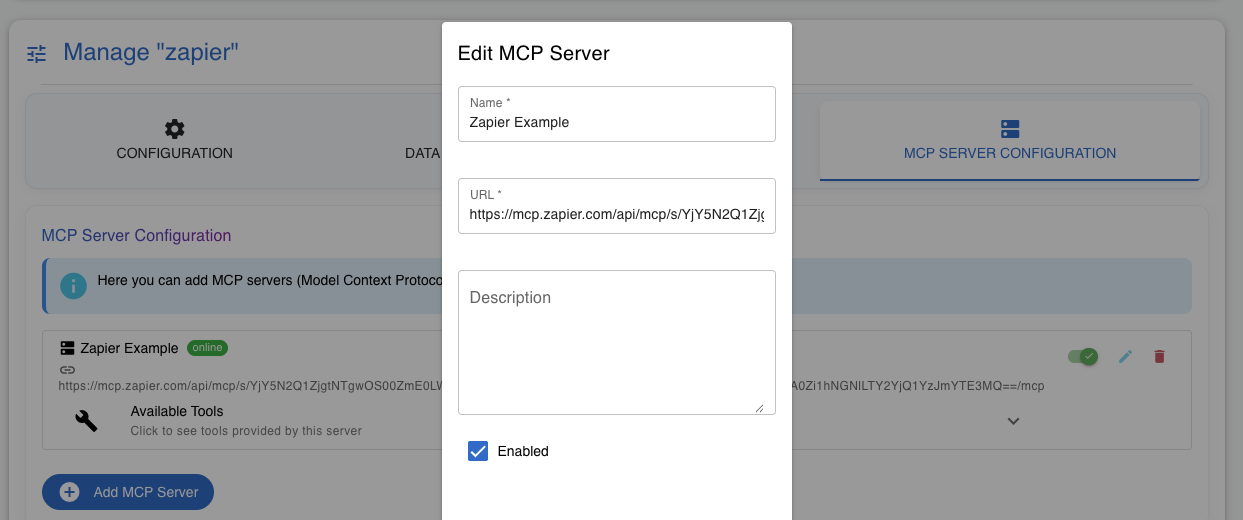Click the Description box resize handle
This screenshot has height=520, width=1243.
pyautogui.click(x=759, y=407)
